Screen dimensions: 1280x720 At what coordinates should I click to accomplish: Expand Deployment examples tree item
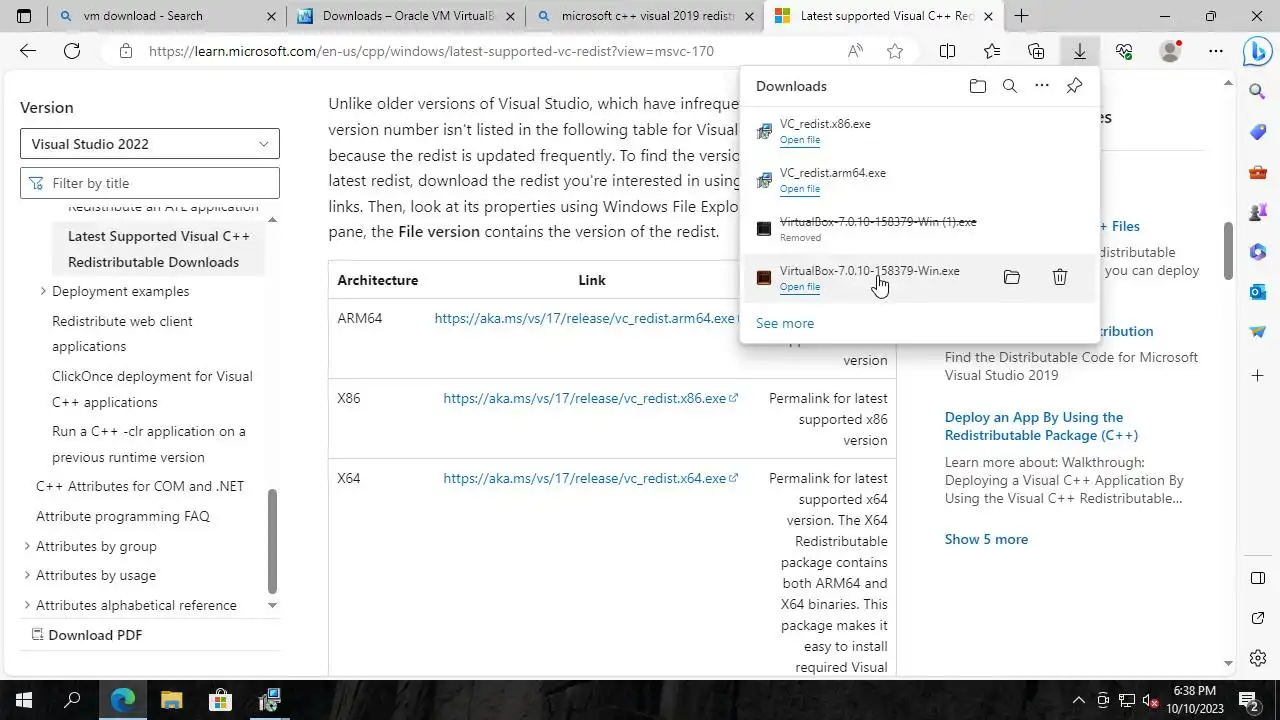click(x=43, y=291)
